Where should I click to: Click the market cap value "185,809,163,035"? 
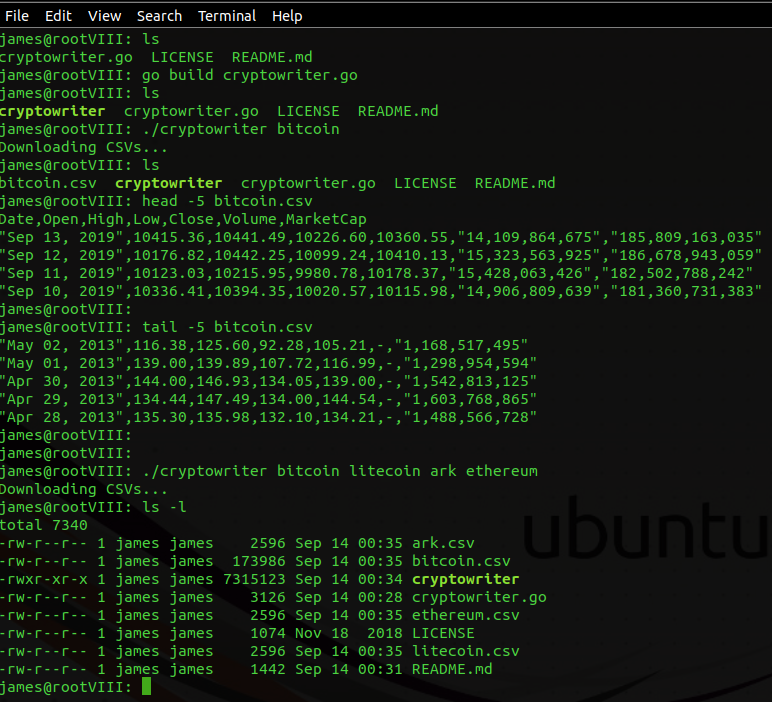pos(686,237)
